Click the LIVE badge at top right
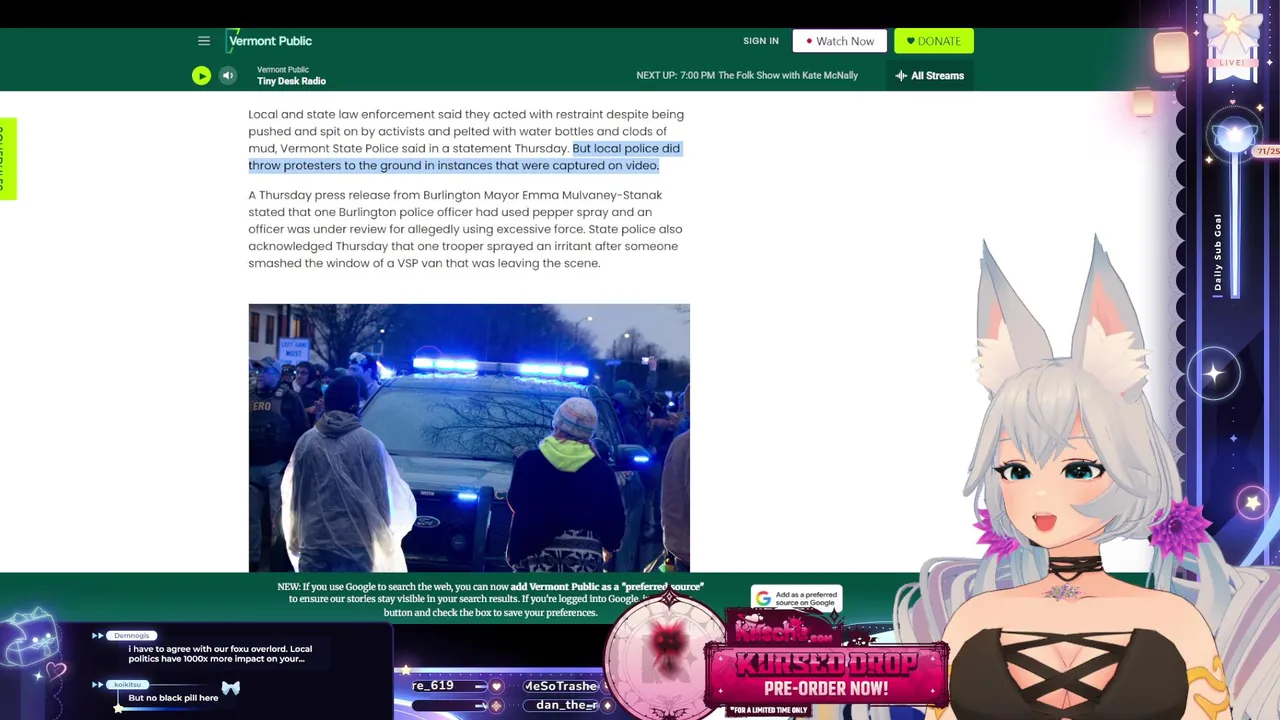Viewport: 1280px width, 720px height. click(1232, 63)
